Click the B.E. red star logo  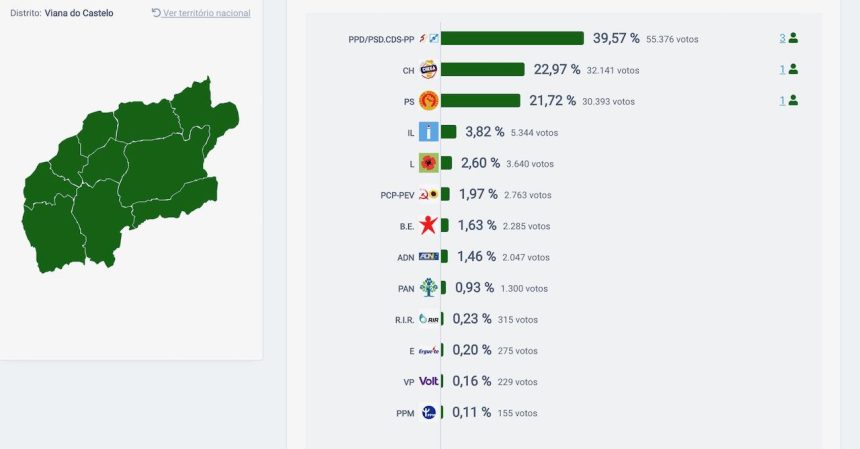pos(428,225)
